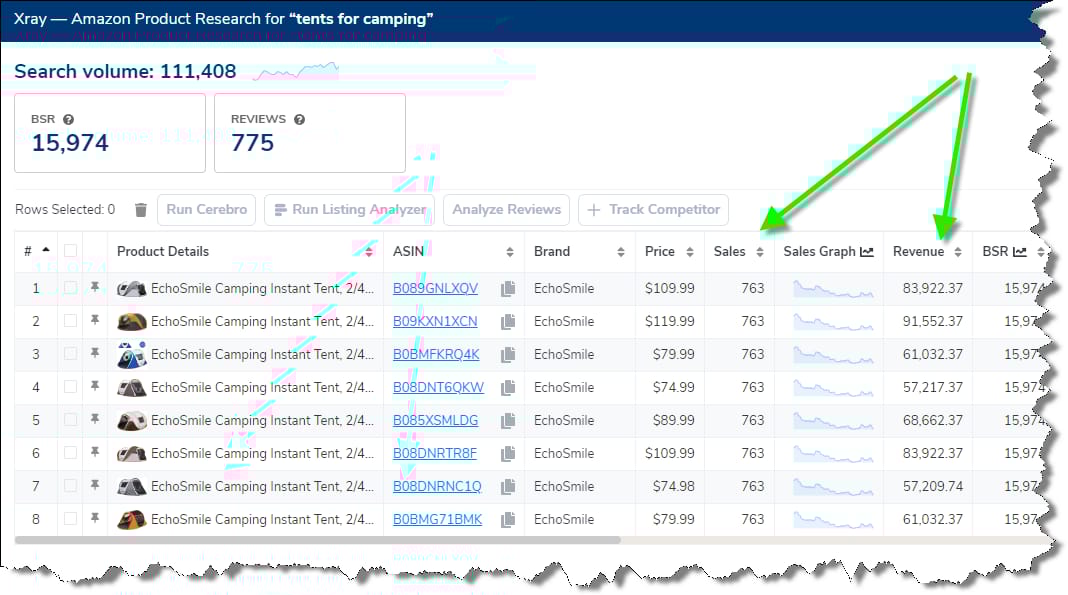
Task: Sort by Revenue column arrows
Action: click(958, 252)
